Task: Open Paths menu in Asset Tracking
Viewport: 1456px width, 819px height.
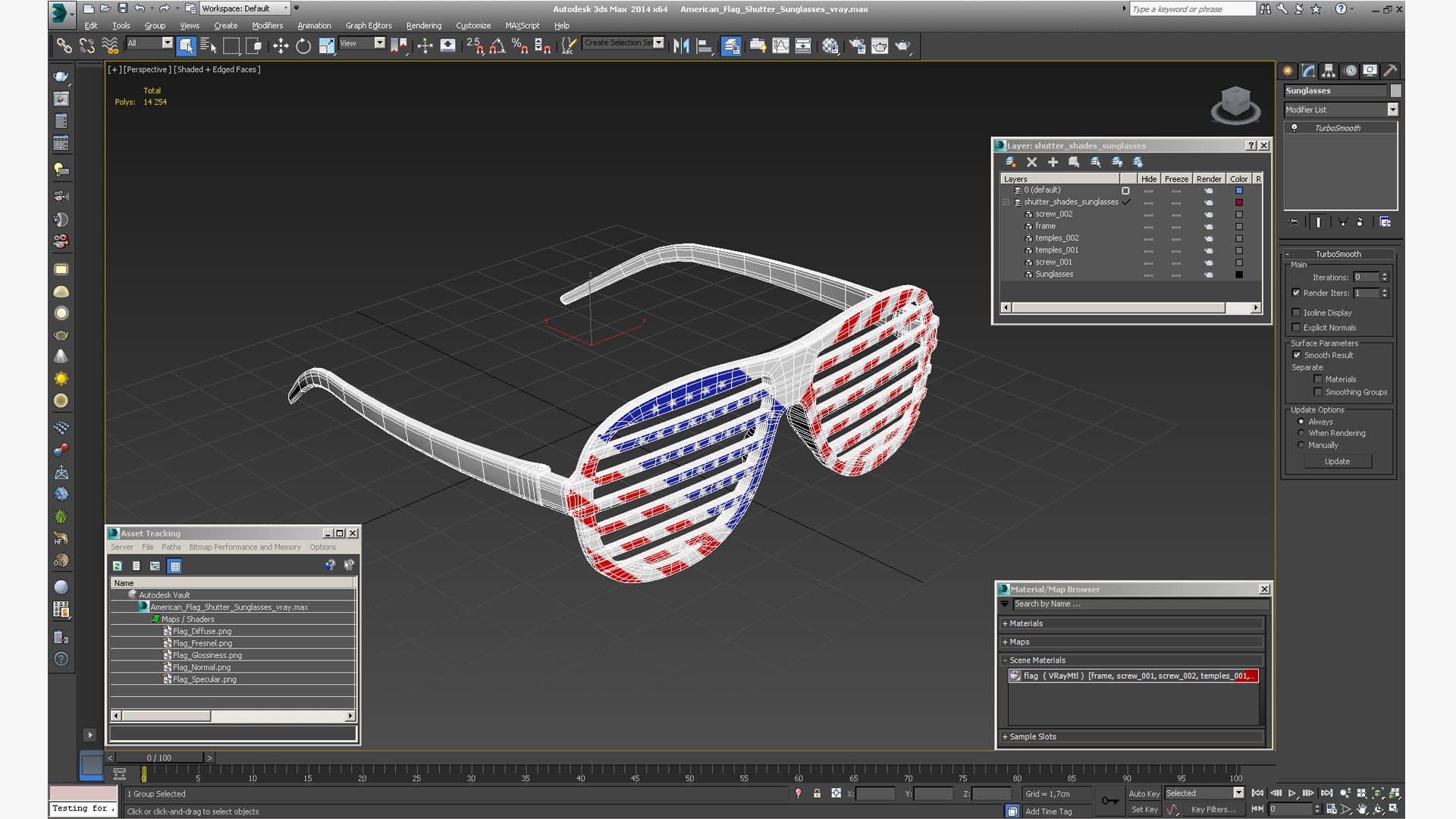Action: [171, 547]
